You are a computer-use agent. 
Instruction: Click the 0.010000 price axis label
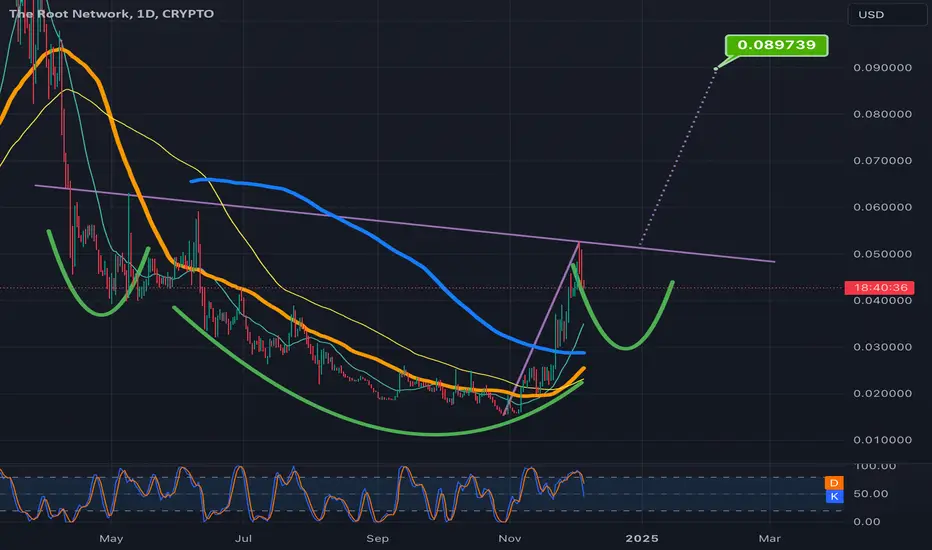coord(882,440)
